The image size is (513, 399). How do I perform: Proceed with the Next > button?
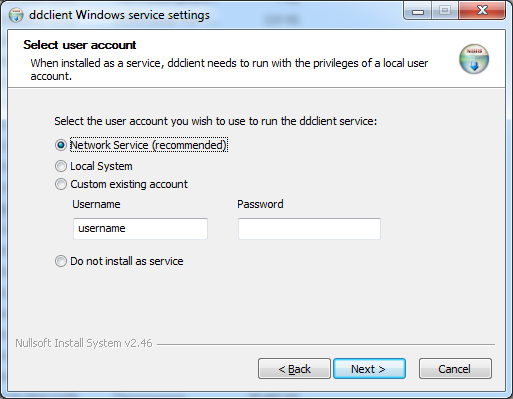[x=369, y=369]
